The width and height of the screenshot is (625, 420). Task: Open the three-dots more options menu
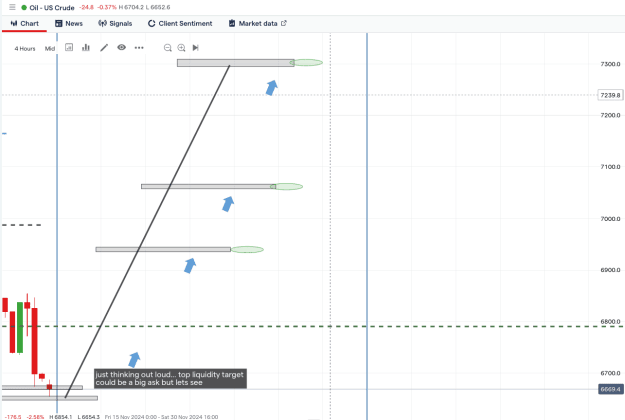tap(139, 48)
